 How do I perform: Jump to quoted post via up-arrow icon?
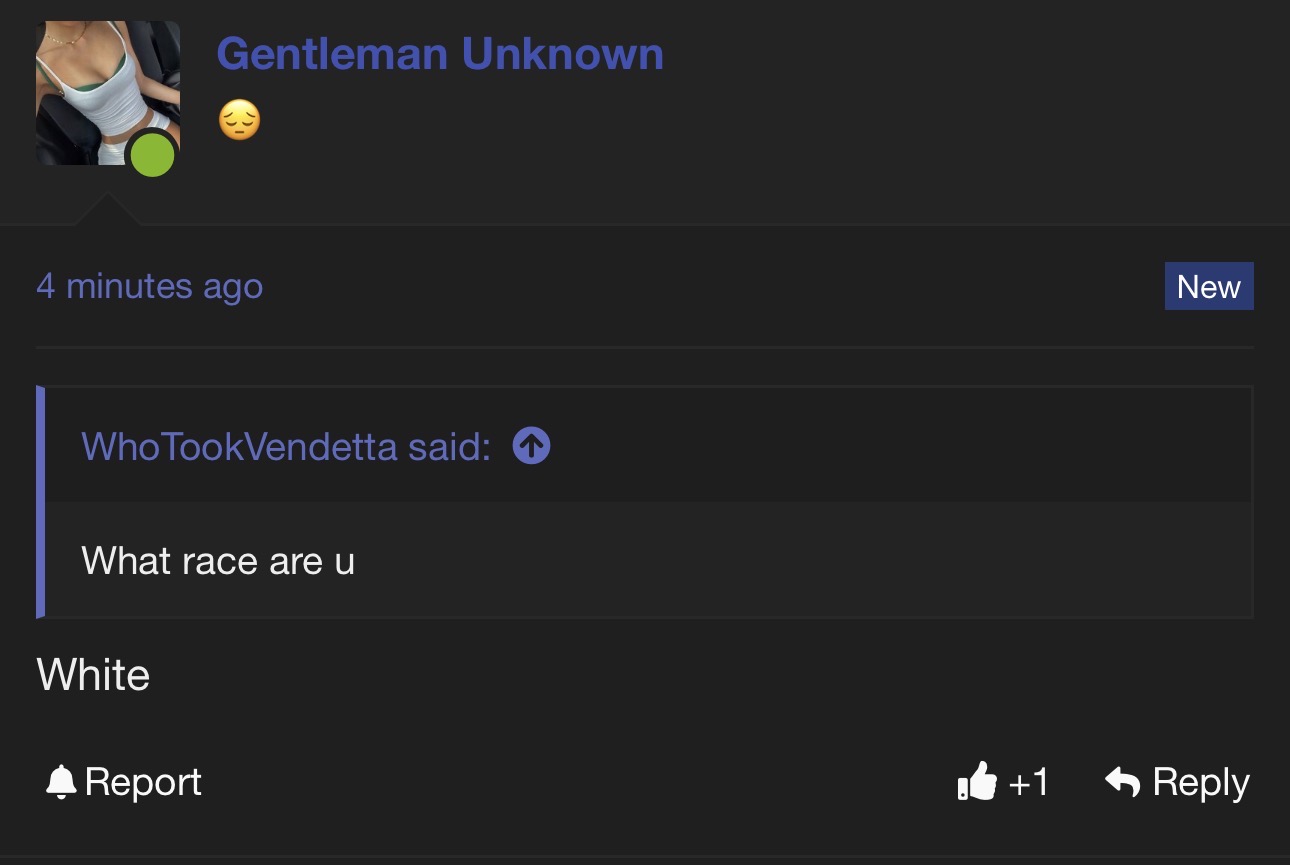click(531, 446)
